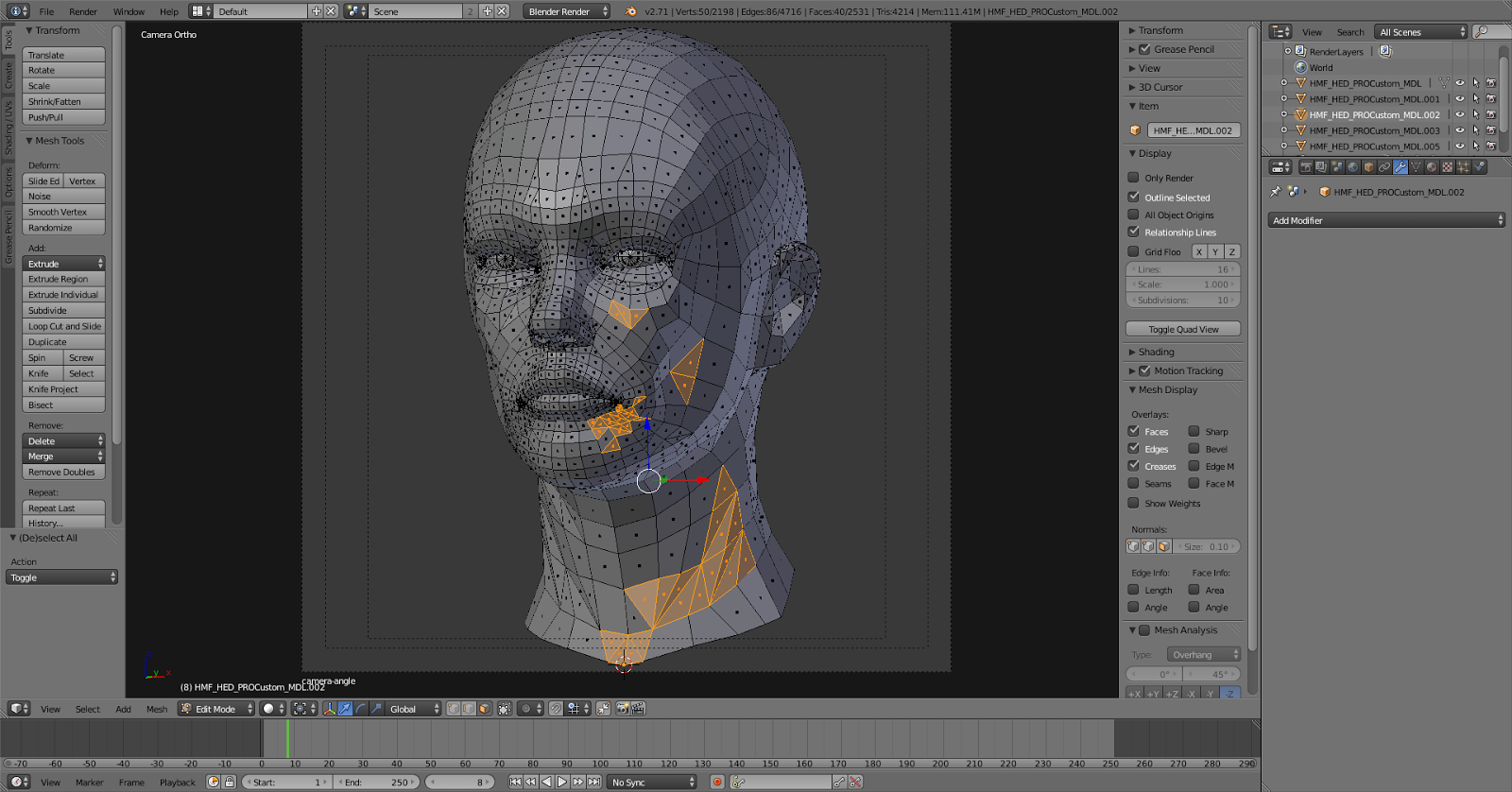Expand the Shading panel

coord(1156,352)
